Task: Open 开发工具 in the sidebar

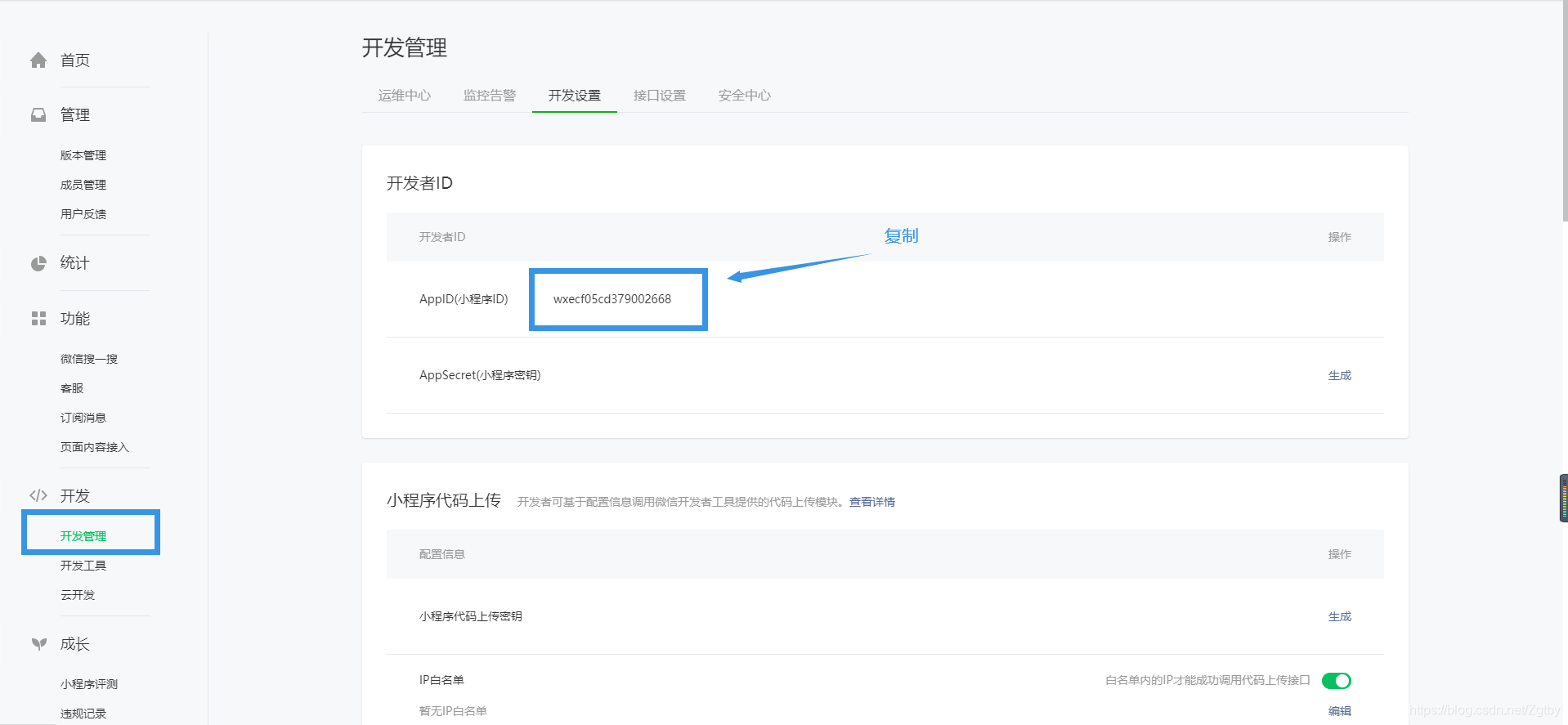Action: 83,566
